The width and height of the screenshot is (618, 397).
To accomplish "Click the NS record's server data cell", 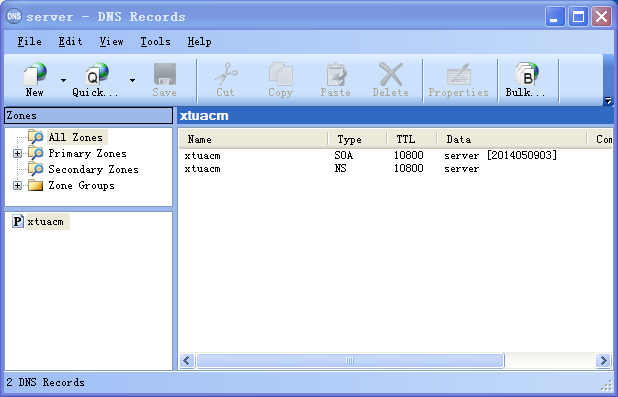I will coord(462,169).
